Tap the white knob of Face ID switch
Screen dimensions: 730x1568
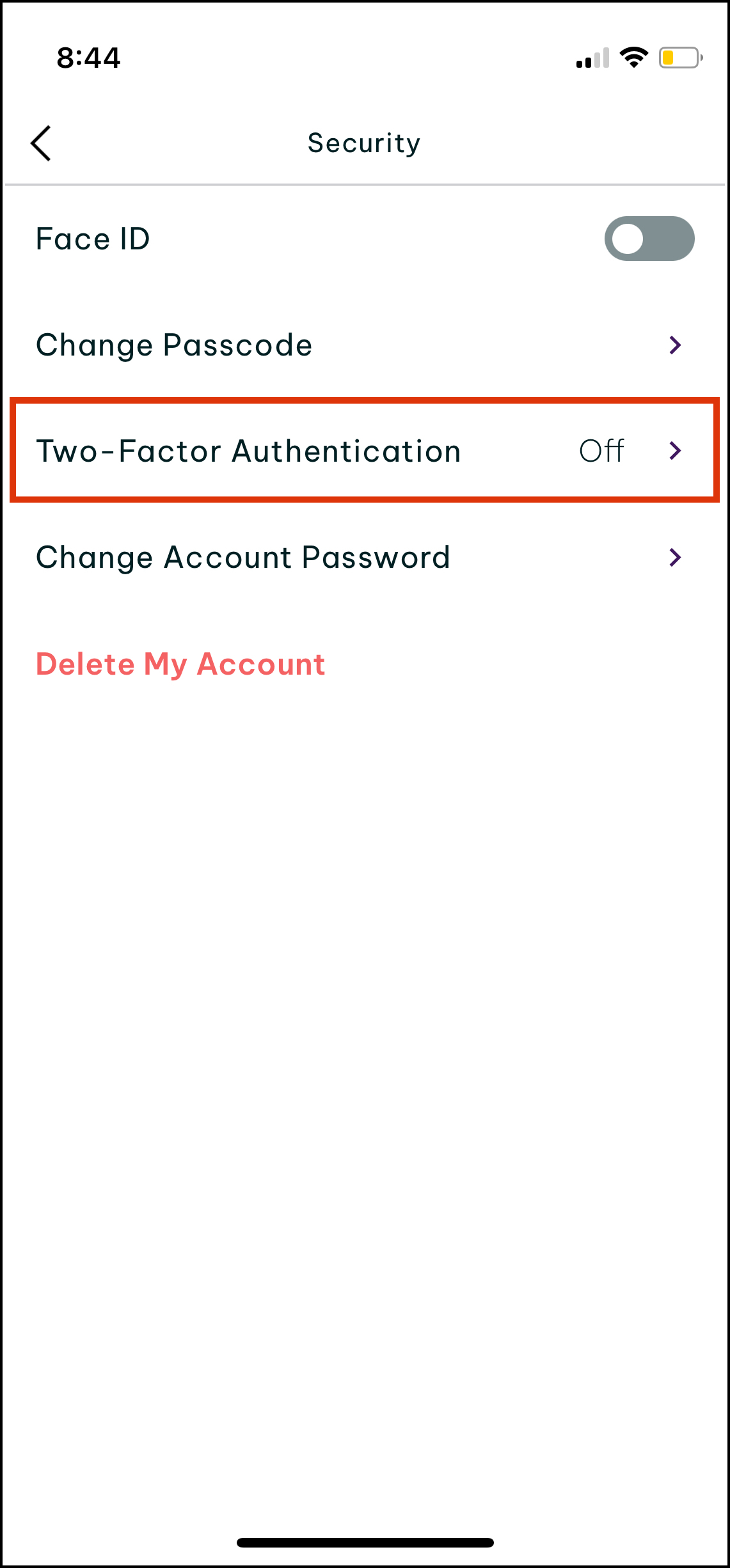[x=628, y=239]
